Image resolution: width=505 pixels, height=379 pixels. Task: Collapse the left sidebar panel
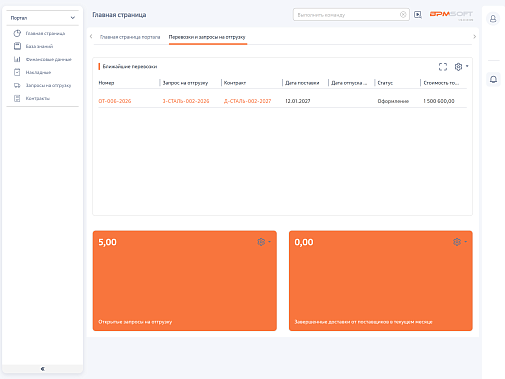tap(42, 369)
